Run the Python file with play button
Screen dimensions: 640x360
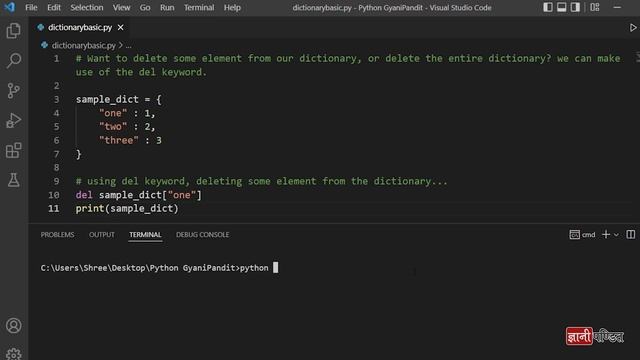tap(633, 27)
